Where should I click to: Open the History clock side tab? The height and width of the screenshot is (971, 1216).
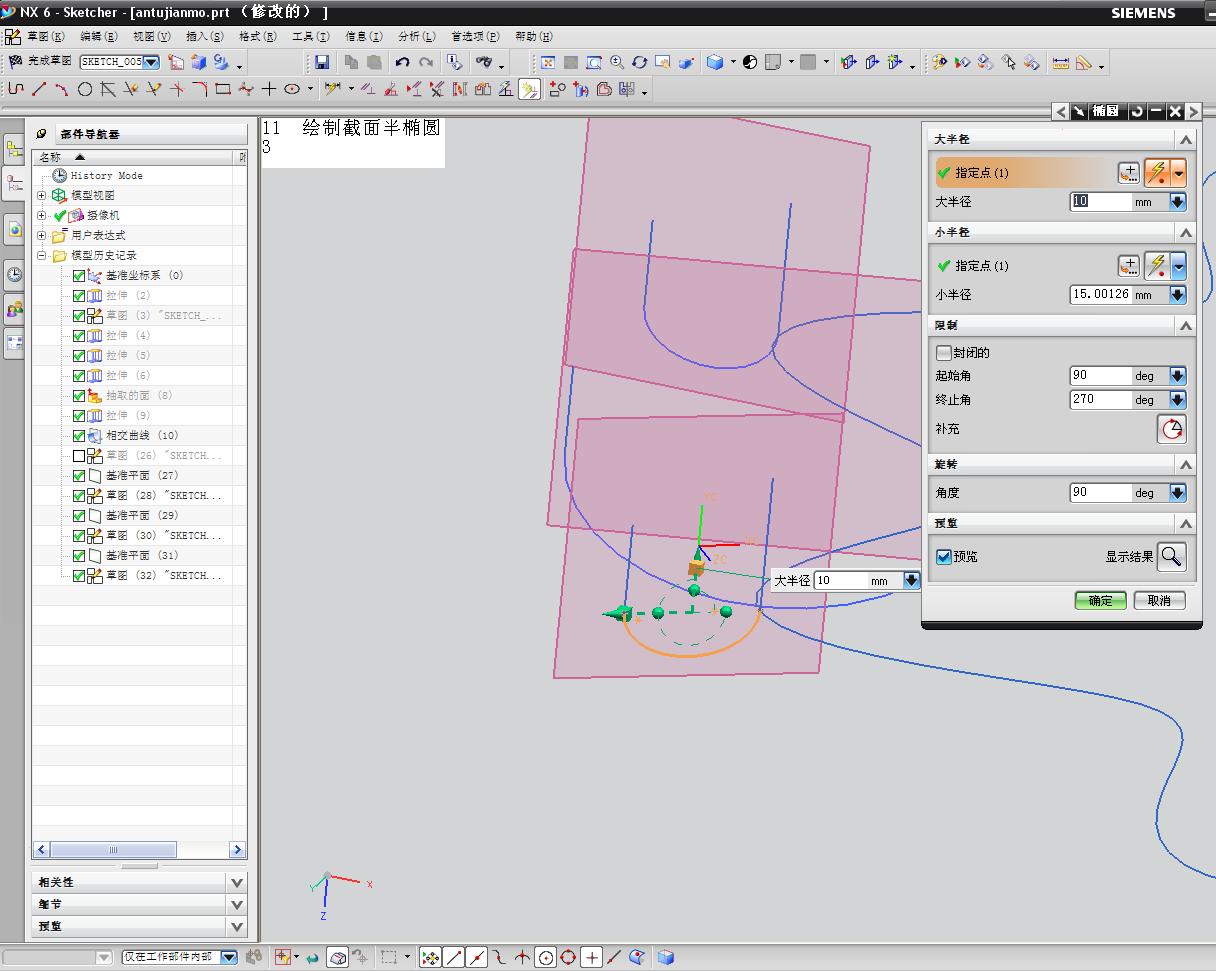14,274
